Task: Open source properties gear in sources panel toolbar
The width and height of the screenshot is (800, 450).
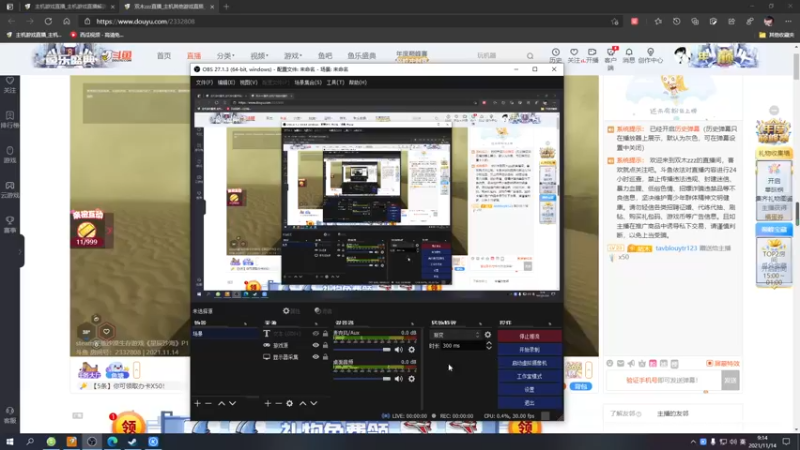Action: tap(290, 404)
